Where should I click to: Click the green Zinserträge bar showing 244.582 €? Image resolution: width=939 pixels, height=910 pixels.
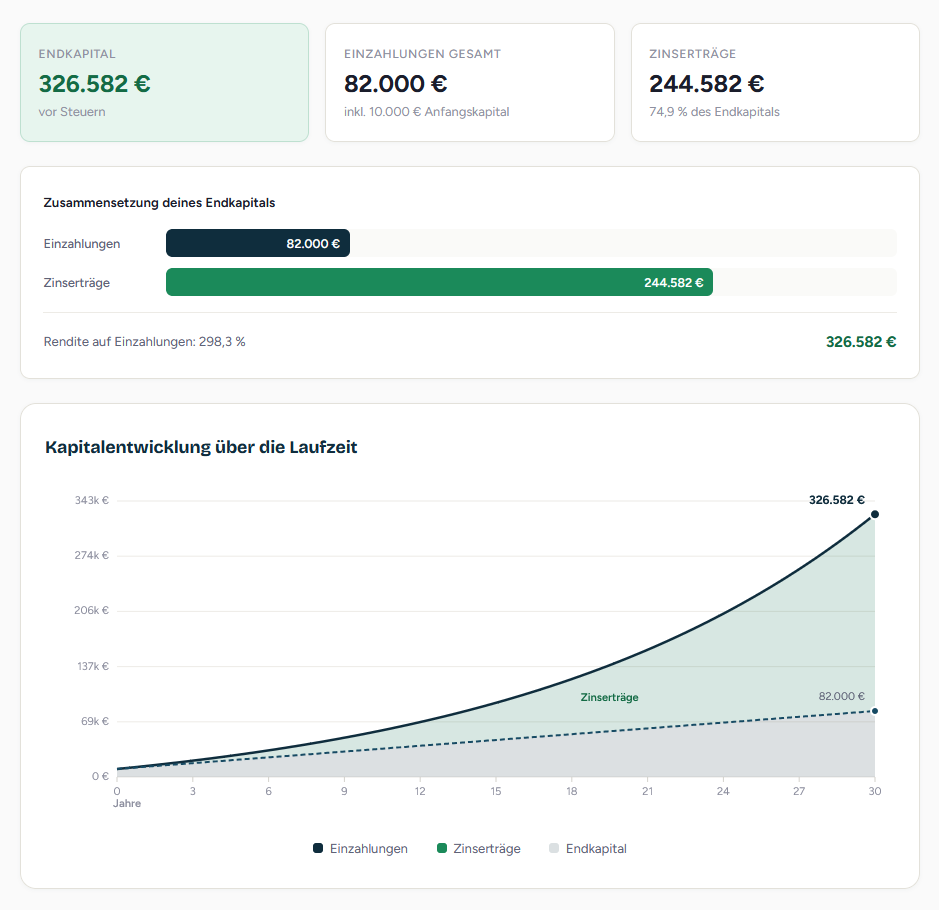coord(439,283)
